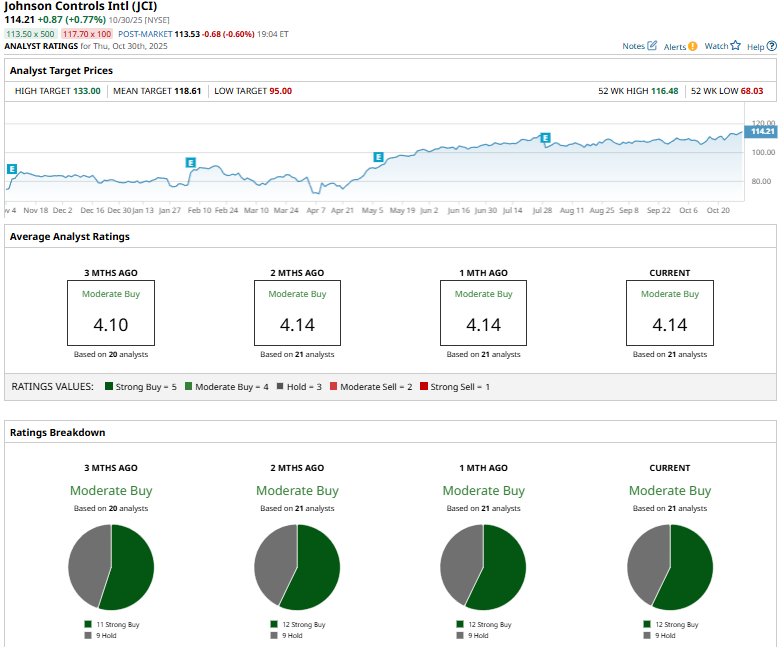Select the earnings E marker near May 5
781x647 pixels.
(378, 157)
